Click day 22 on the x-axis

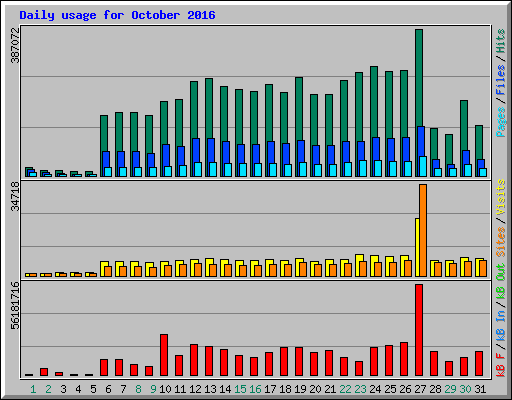point(345,389)
